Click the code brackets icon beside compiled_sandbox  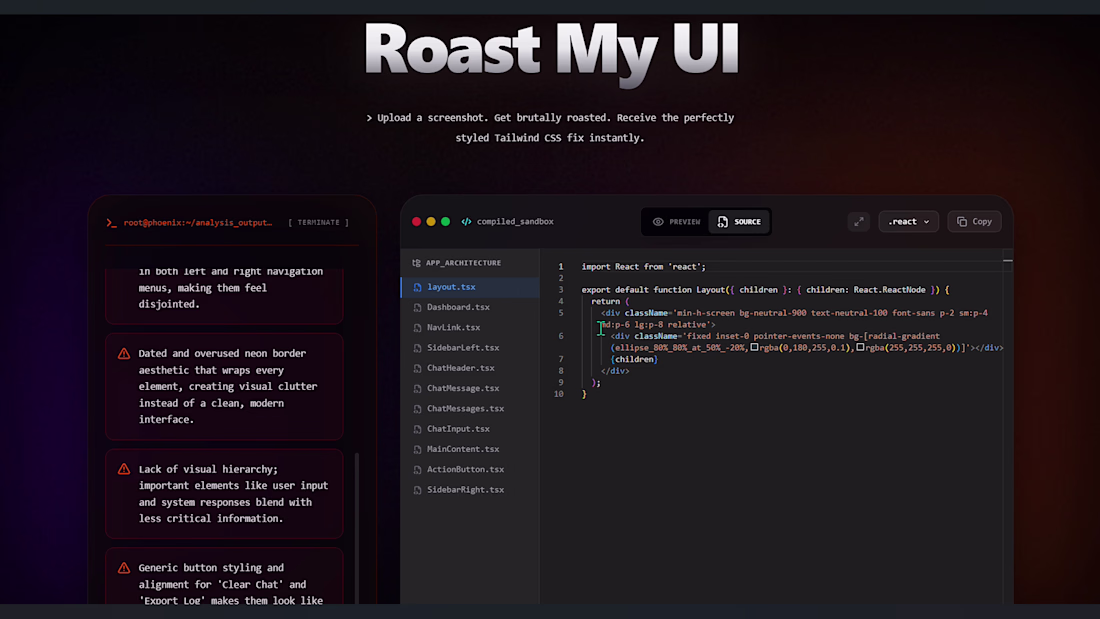tap(467, 222)
